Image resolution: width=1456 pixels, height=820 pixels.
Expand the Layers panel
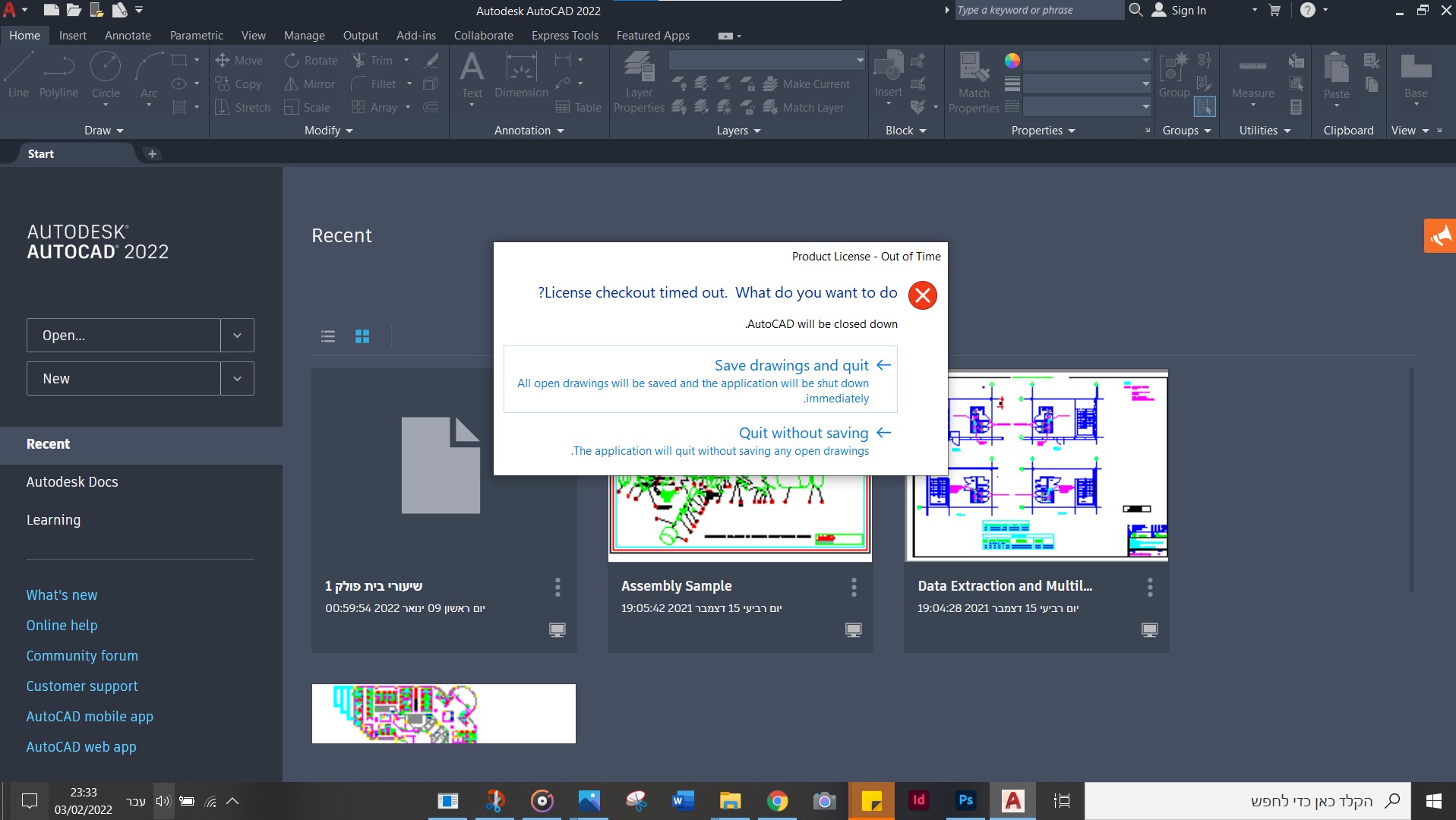coord(739,131)
